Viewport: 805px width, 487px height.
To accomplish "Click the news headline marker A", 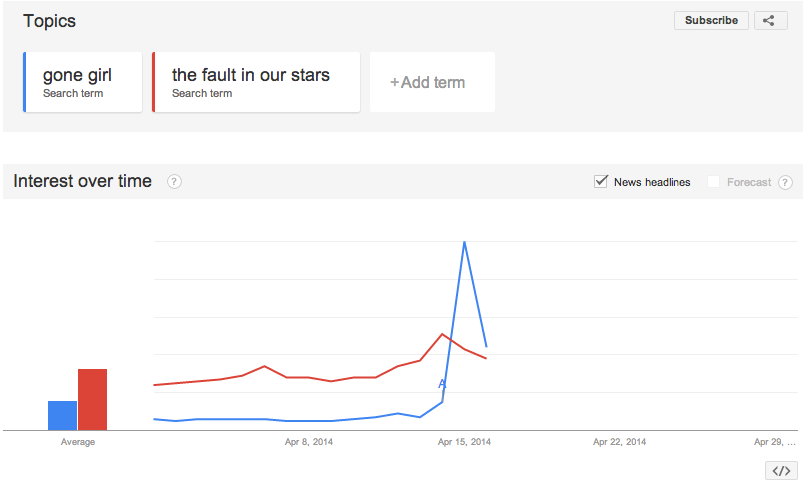I will coord(442,384).
